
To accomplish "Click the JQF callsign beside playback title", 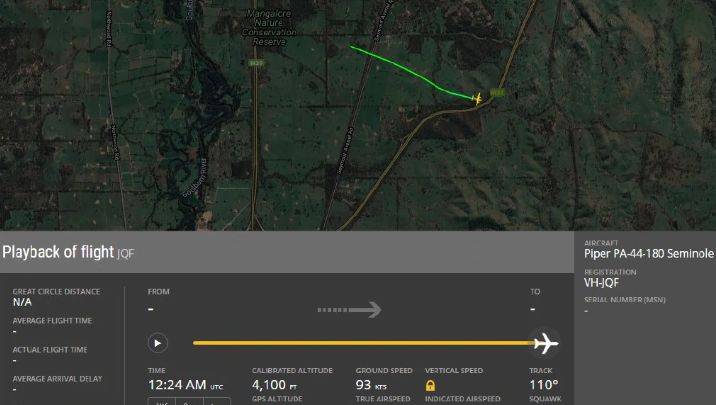I will point(126,254).
